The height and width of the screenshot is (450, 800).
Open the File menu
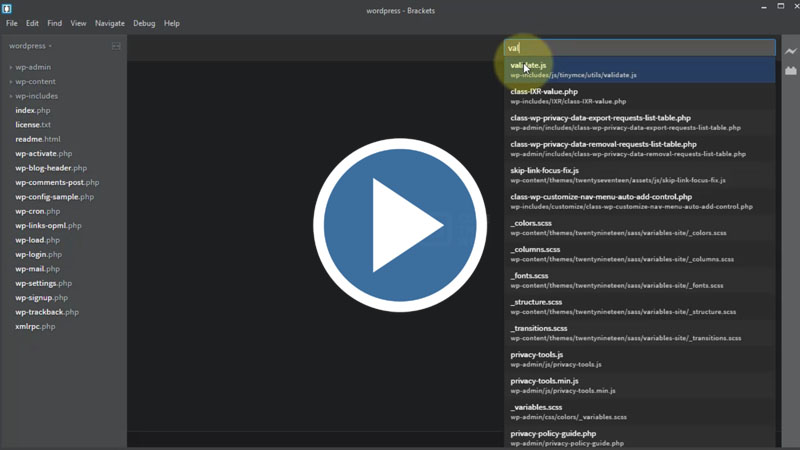coord(12,23)
